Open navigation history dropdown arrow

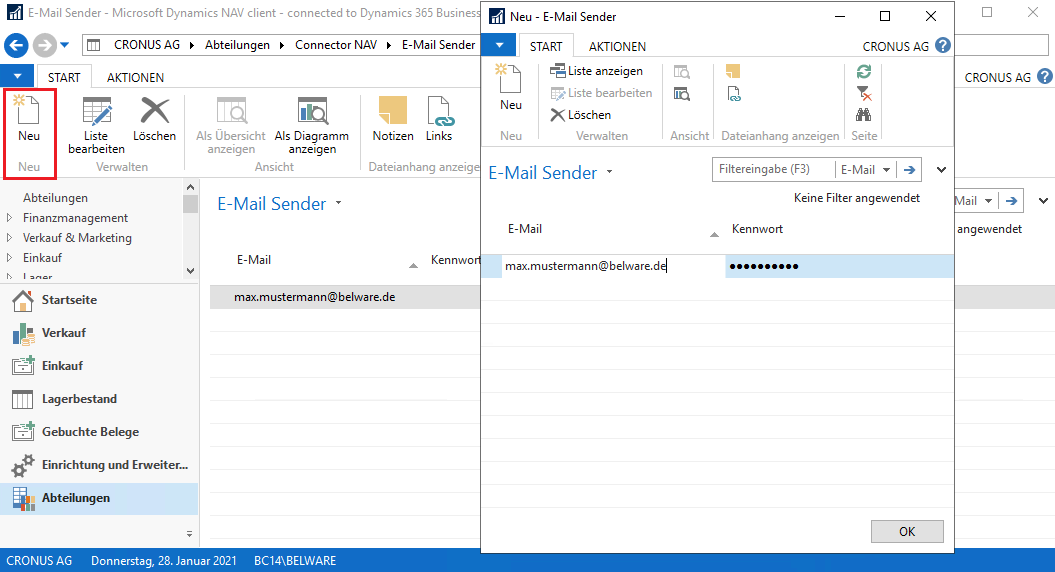65,45
